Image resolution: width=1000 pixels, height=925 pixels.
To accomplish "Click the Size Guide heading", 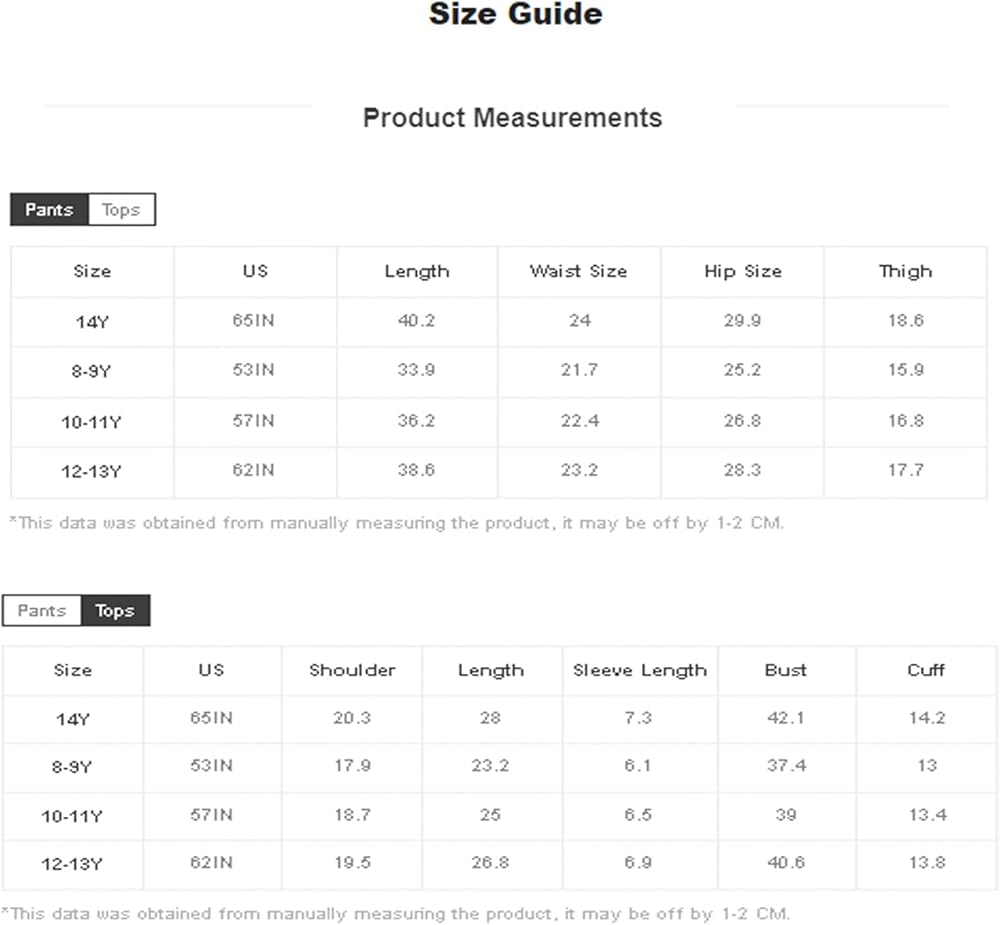I will tap(515, 15).
